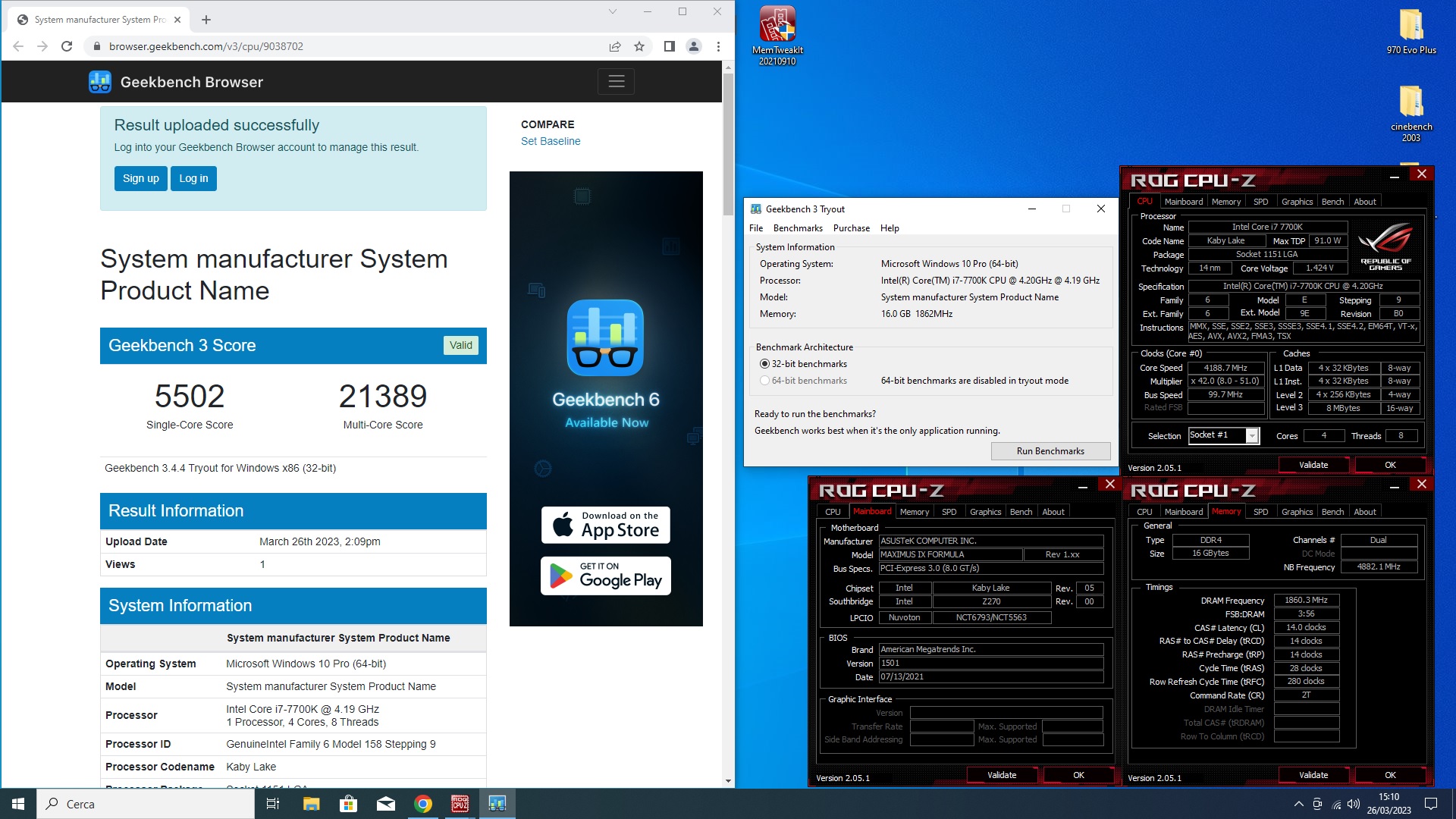Image resolution: width=1456 pixels, height=819 pixels.
Task: Switch to Memory tab in top CPU-Z window
Action: pos(1226,202)
